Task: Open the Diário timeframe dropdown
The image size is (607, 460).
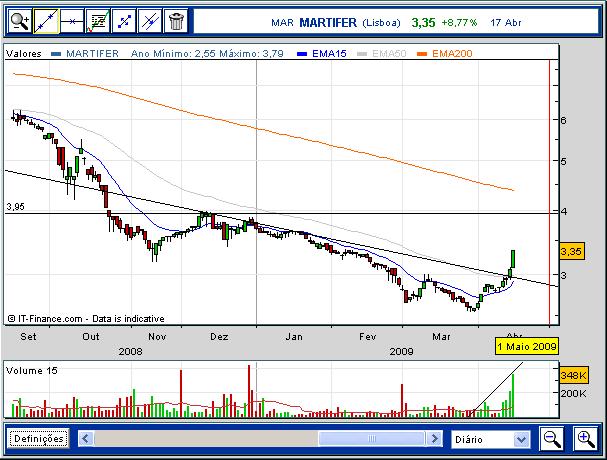Action: click(x=491, y=439)
